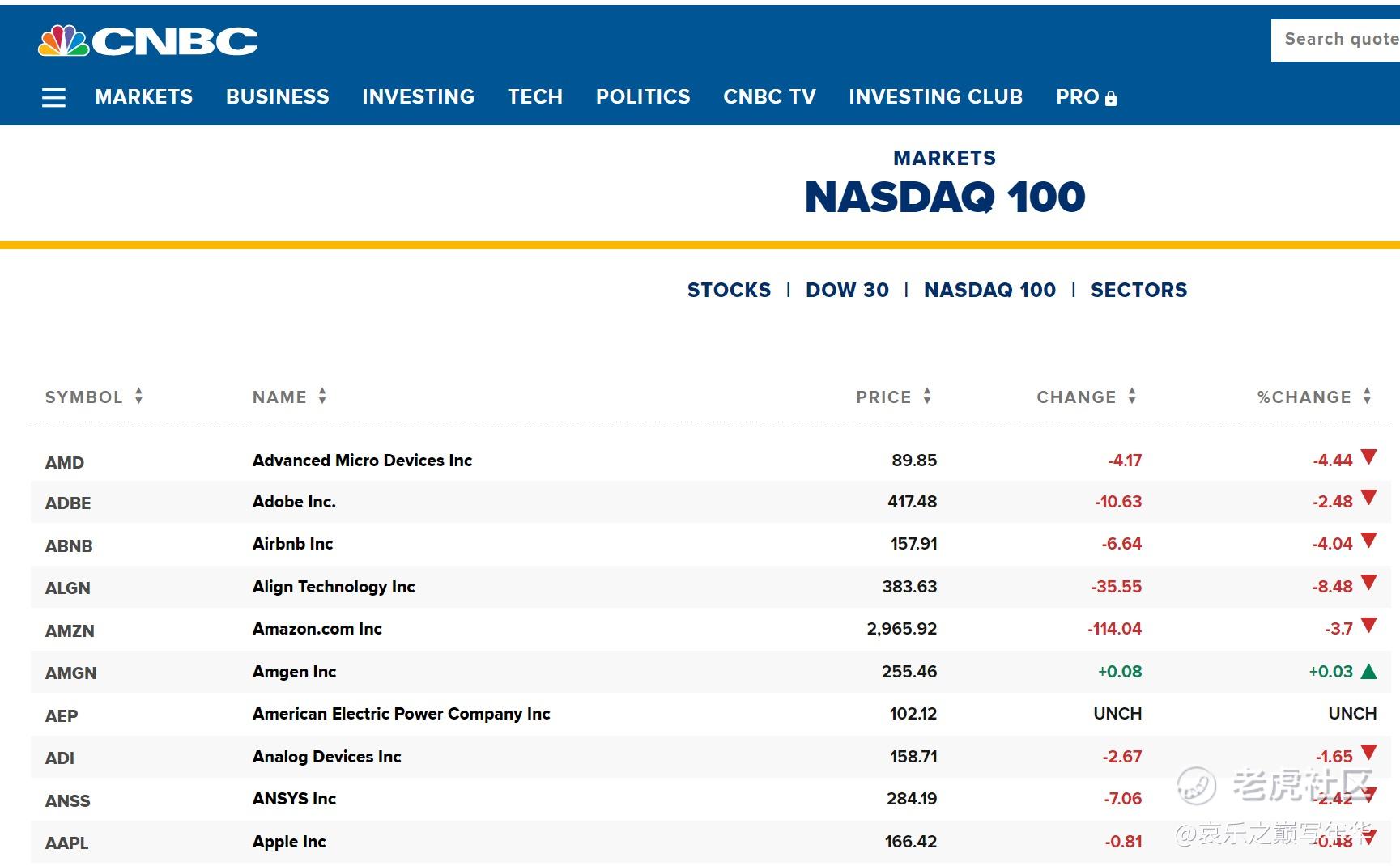
Task: Sort table by the PRICE column arrows
Action: (x=927, y=396)
